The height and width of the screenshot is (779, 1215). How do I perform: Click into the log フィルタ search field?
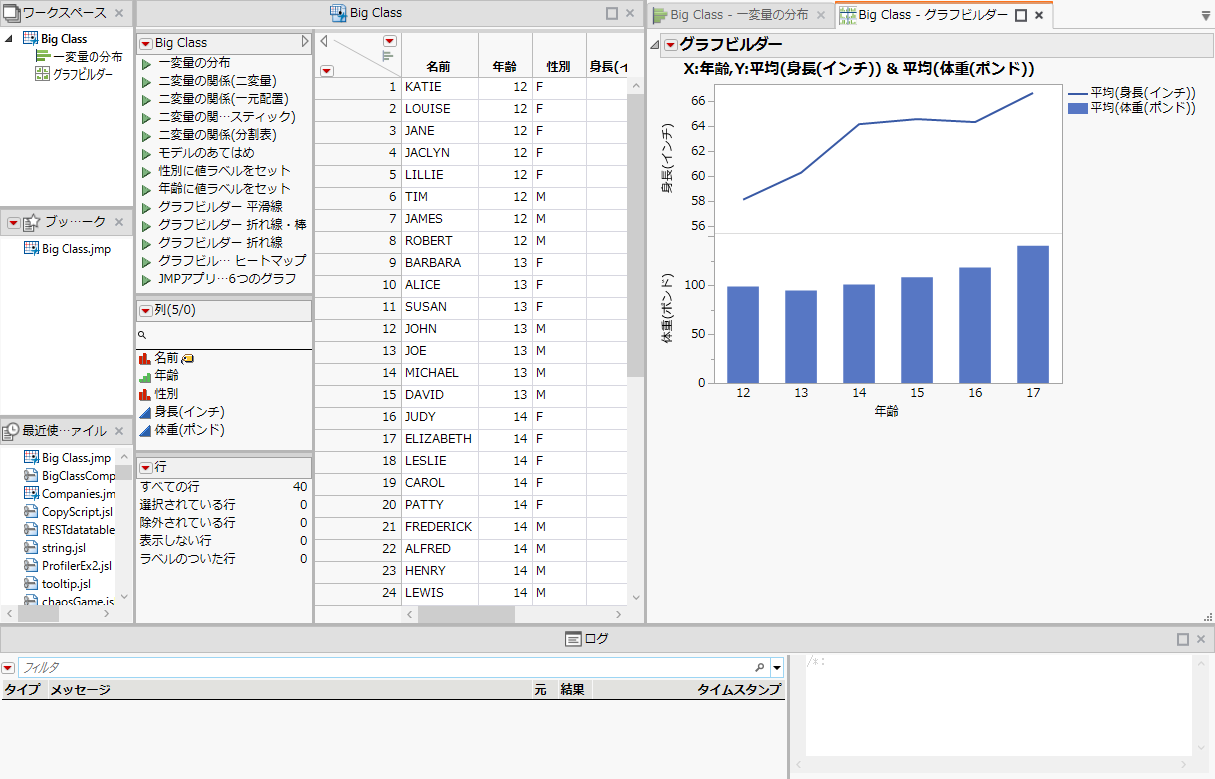pyautogui.click(x=380, y=667)
